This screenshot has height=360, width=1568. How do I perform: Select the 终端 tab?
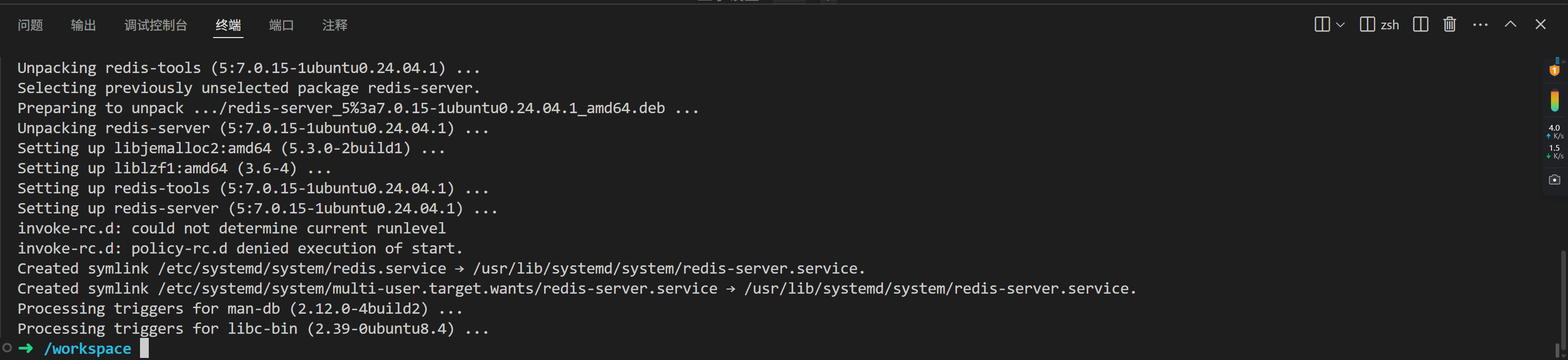pos(228,25)
